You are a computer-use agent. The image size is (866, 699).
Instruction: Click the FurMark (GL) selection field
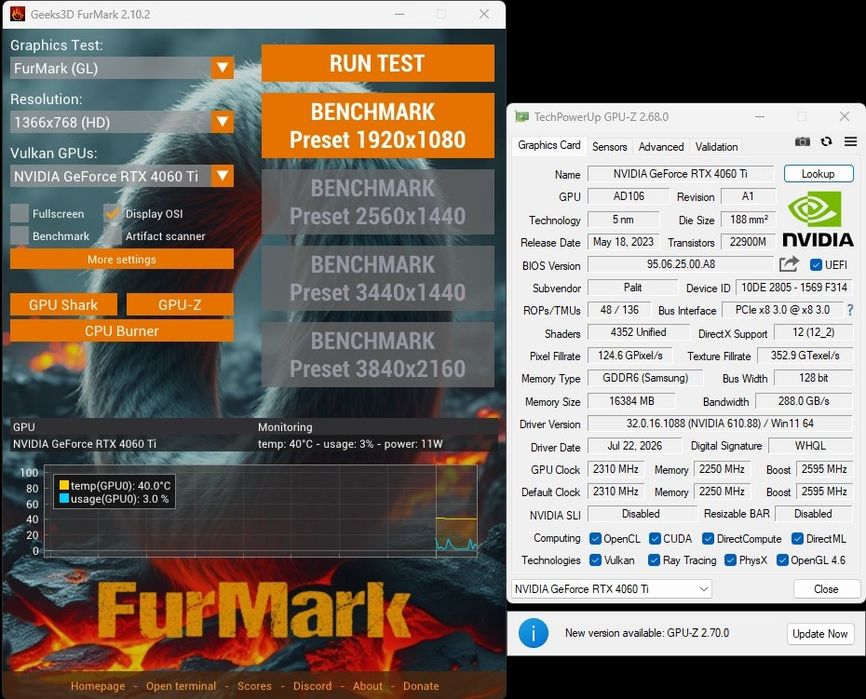111,68
